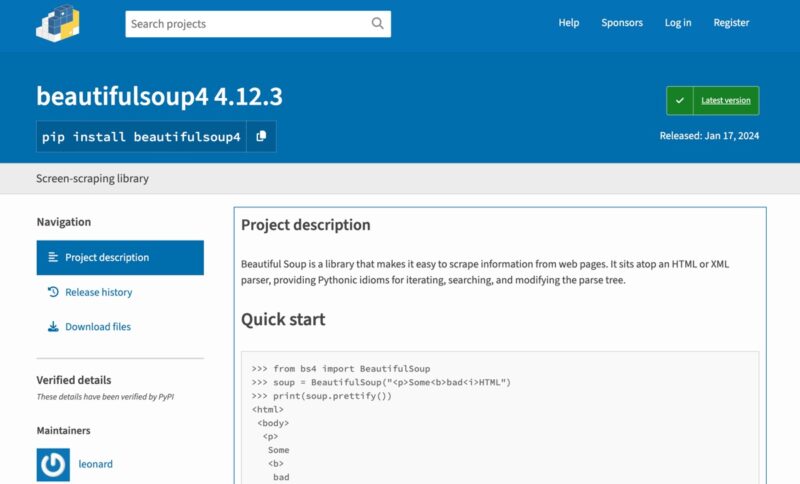Click the Verified details heading

[x=73, y=380]
